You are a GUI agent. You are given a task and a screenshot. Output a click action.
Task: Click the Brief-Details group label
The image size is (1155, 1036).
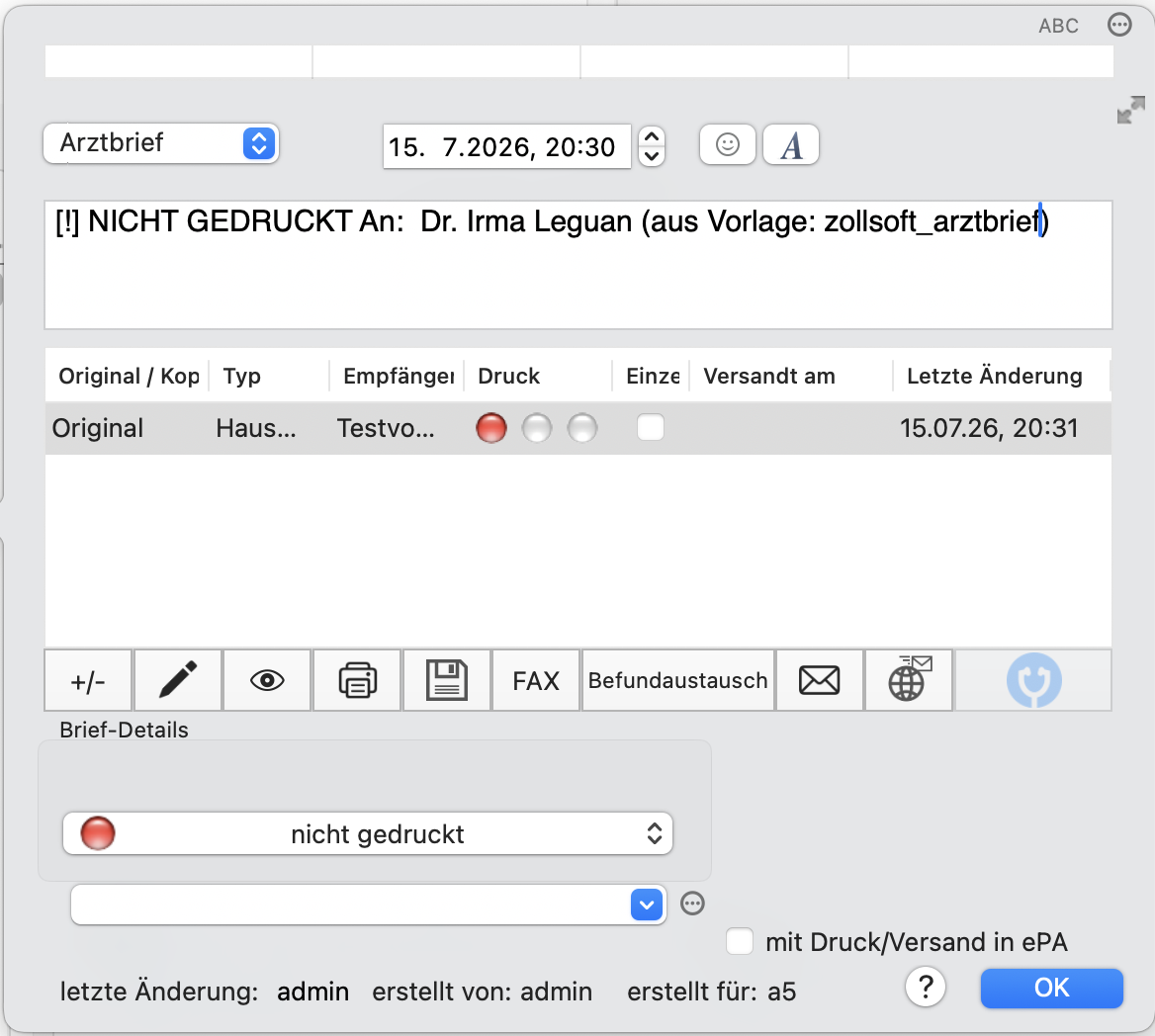124,730
